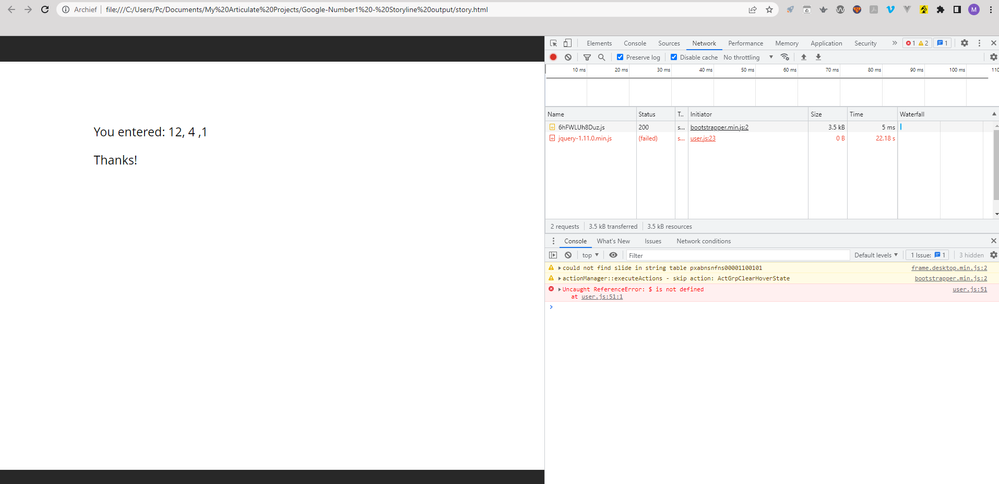999x484 pixels.
Task: Open frame.desktop.min.js:2 source link
Action: pos(949,268)
